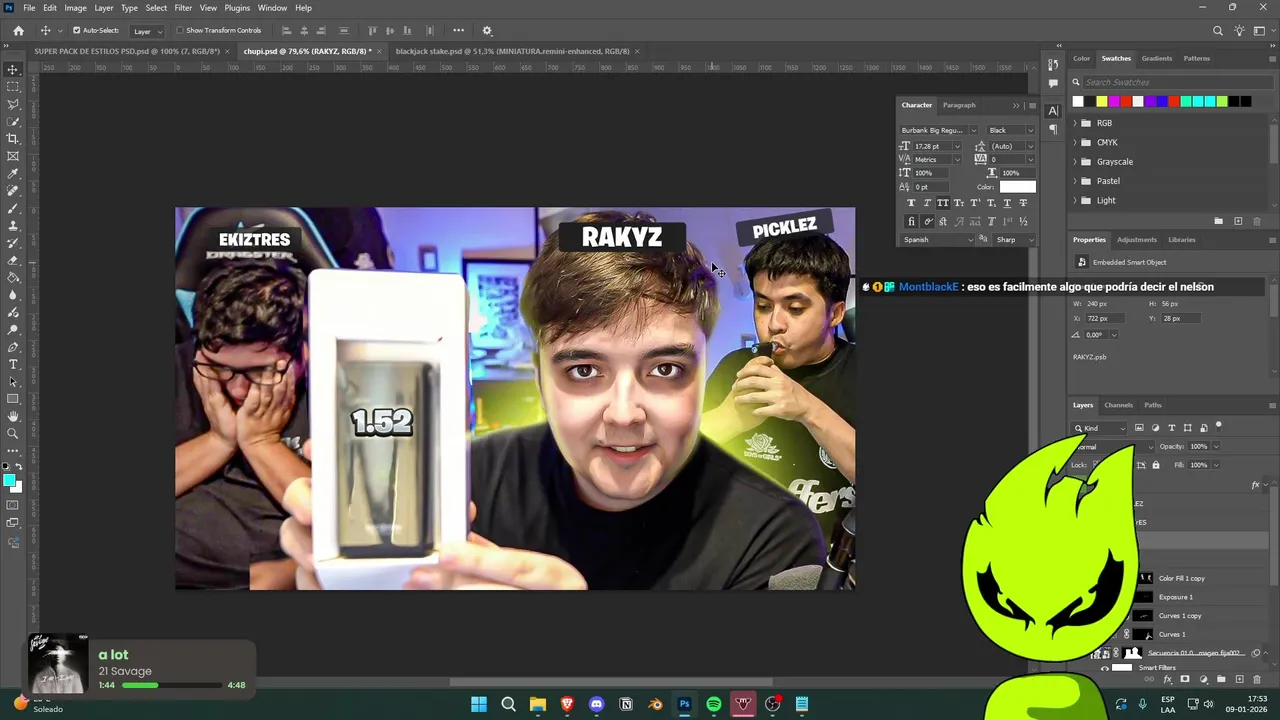
Task: Create a new layer in Layers panel
Action: (x=1239, y=679)
